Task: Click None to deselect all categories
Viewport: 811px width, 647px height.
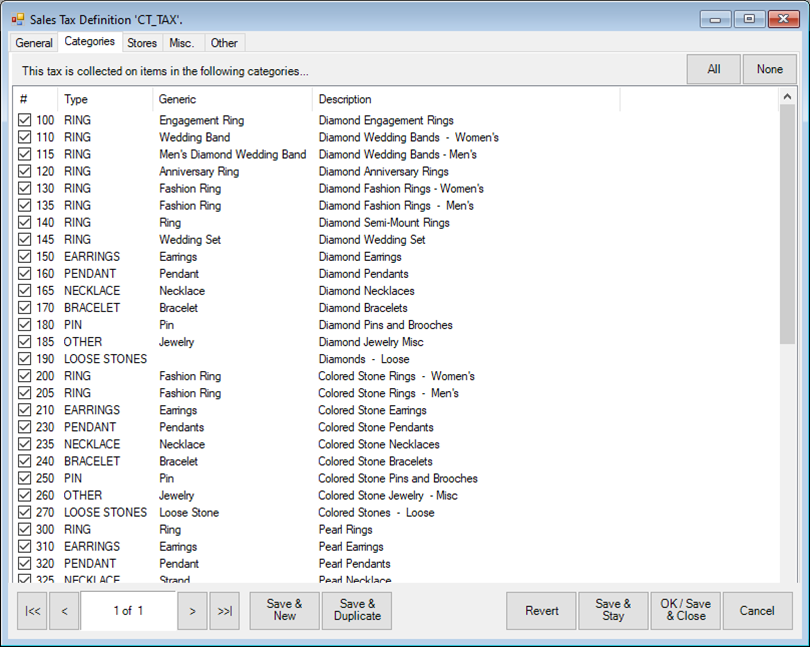Action: tap(769, 70)
